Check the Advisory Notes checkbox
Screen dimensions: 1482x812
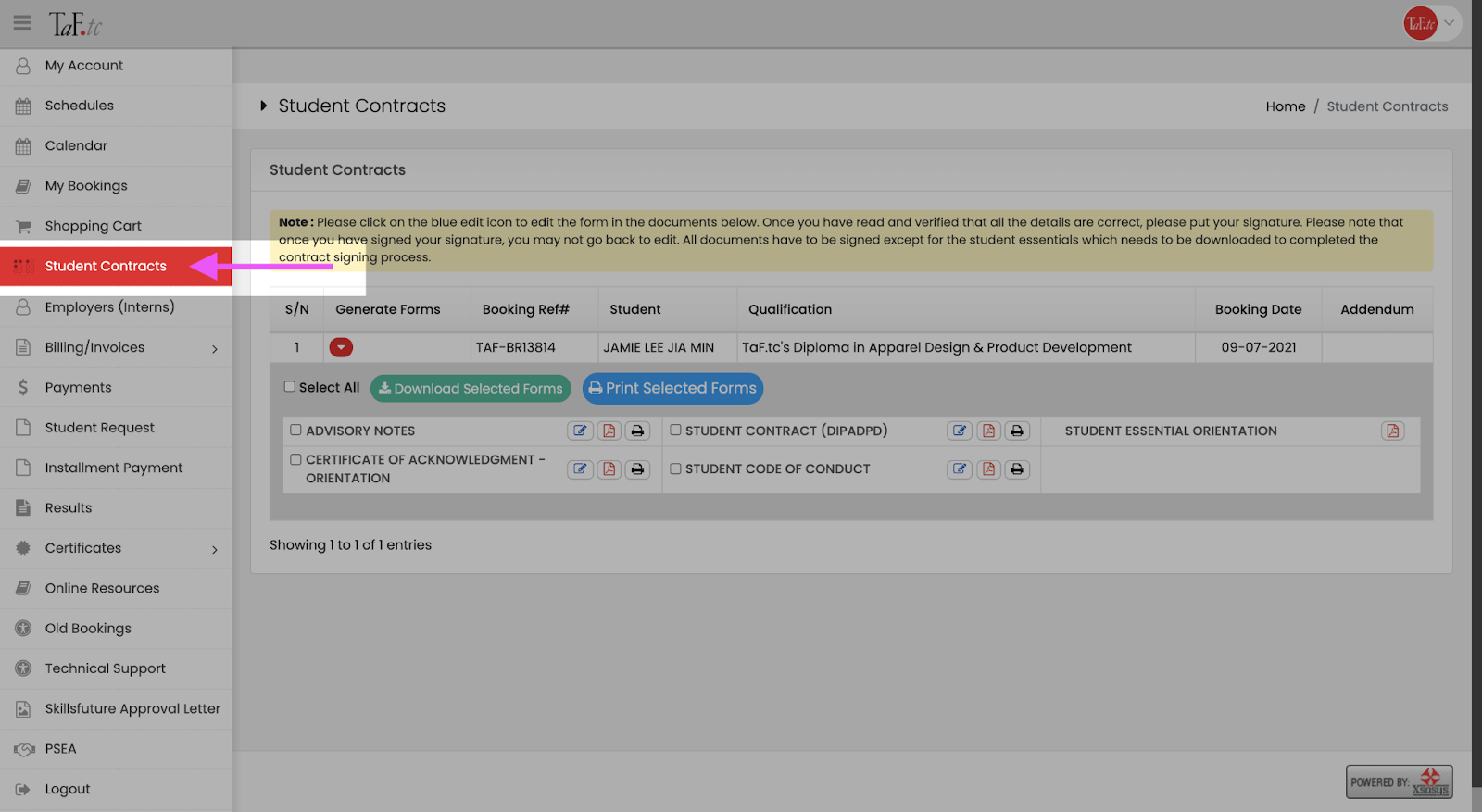point(296,430)
